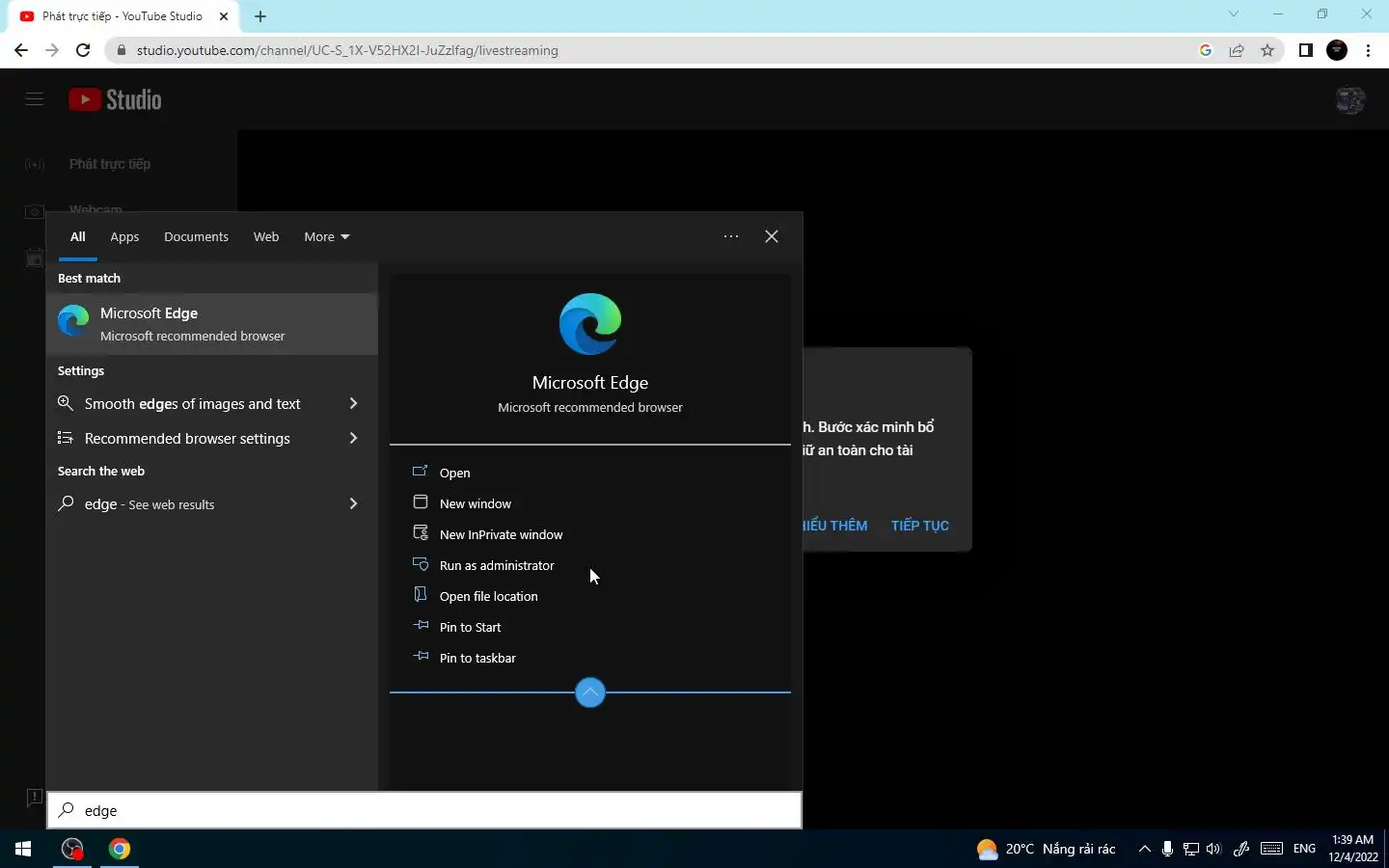Reload the YouTube Studio page
This screenshot has height=868, width=1389.
pos(83,50)
